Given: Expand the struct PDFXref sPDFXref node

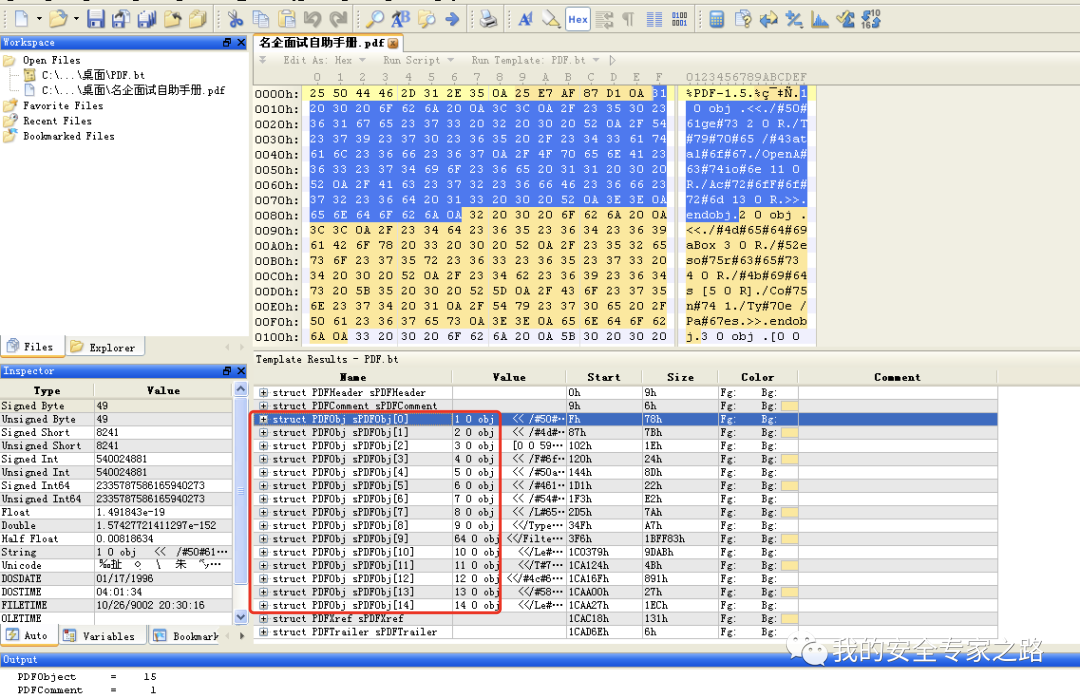Looking at the screenshot, I should pos(262,618).
